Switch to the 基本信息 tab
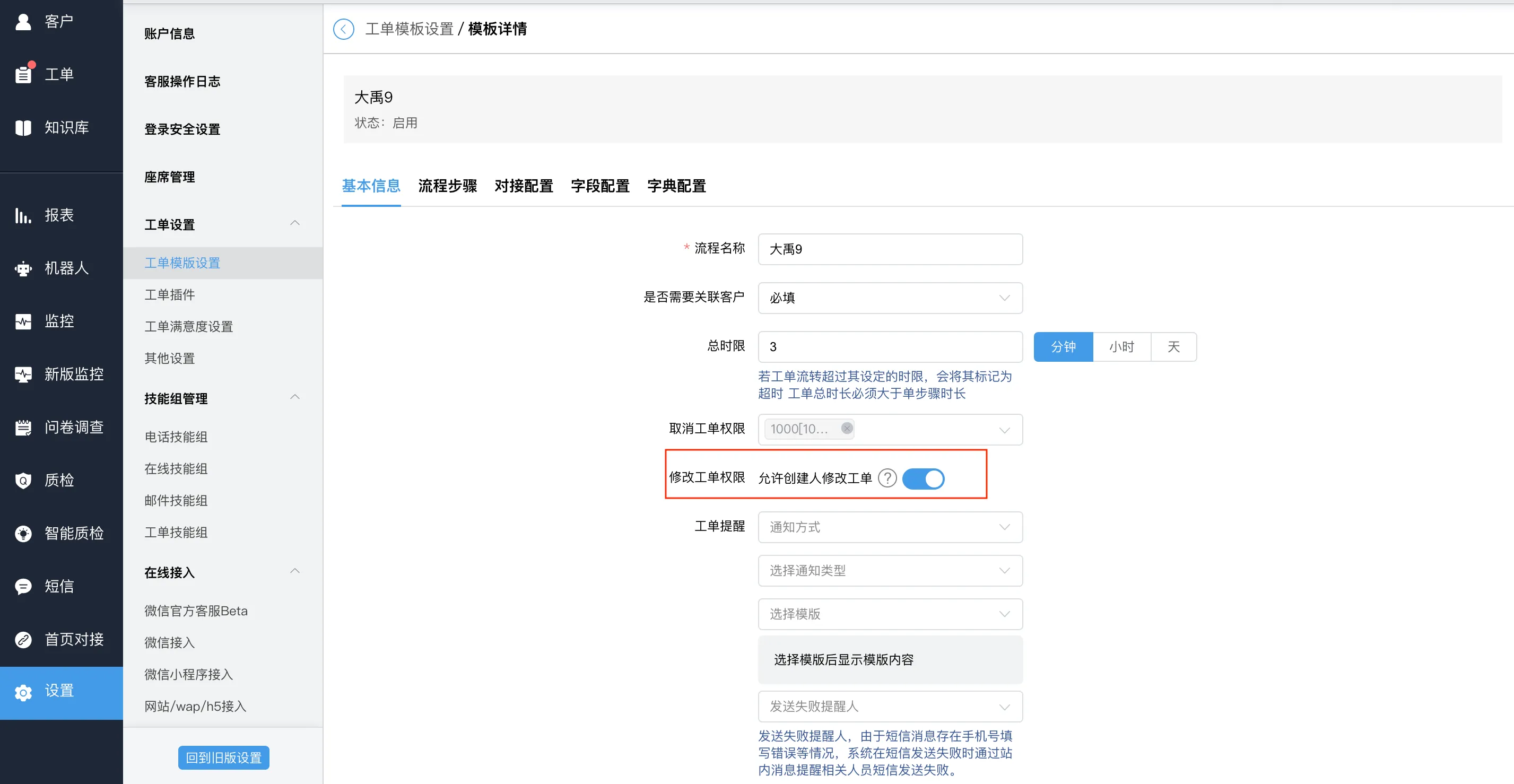1514x784 pixels. (371, 186)
